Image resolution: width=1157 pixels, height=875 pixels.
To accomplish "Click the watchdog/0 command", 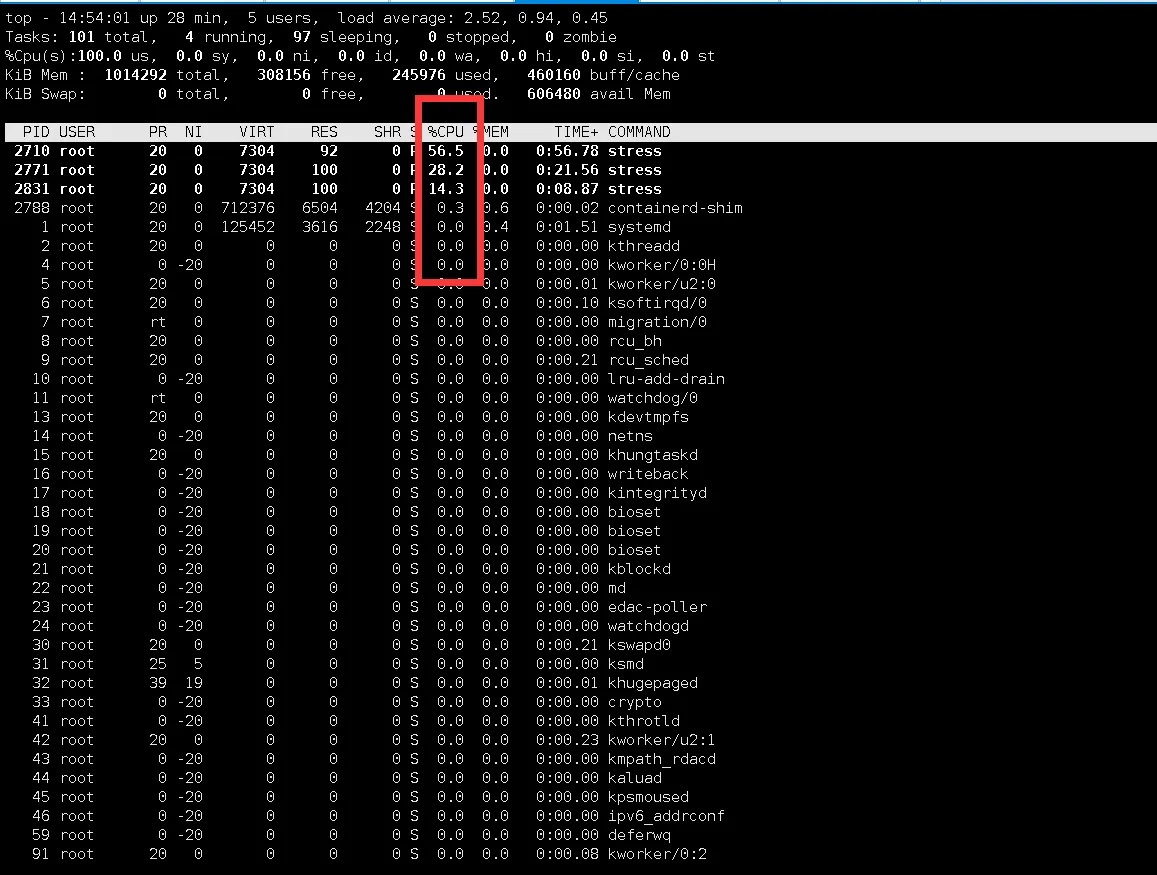I will tap(653, 398).
